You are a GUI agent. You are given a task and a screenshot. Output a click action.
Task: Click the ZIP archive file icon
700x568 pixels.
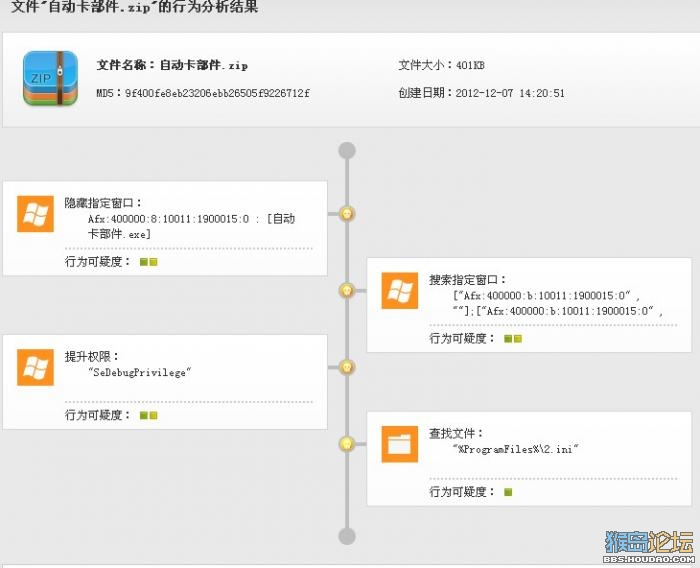tap(50, 79)
